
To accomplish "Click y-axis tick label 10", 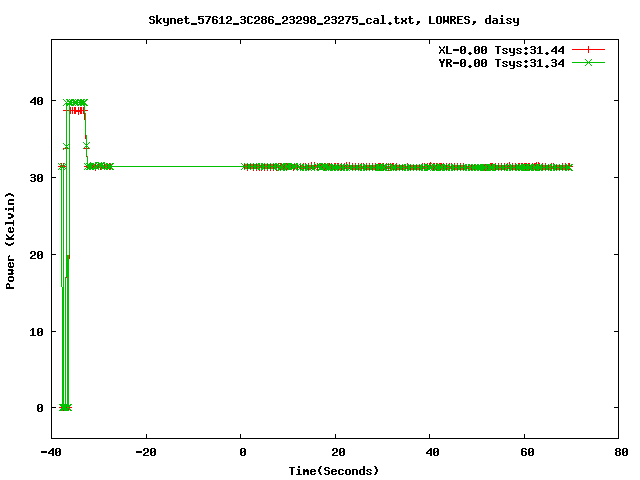I will (36, 332).
